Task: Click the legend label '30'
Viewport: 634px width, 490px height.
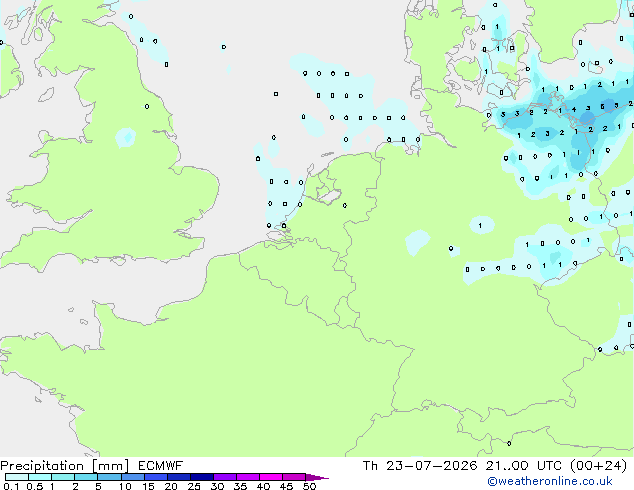Action: click(x=217, y=486)
